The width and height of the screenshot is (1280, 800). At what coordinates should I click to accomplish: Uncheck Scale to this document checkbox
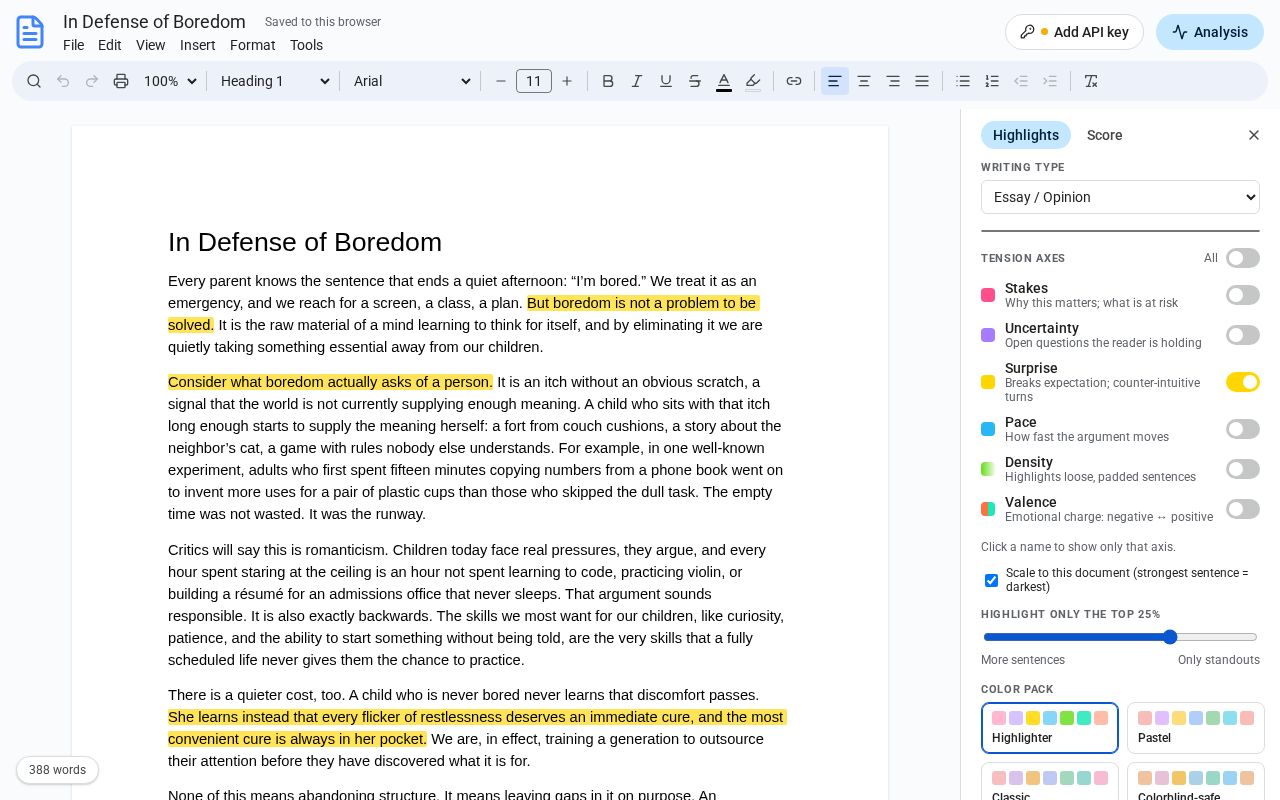tap(991, 580)
